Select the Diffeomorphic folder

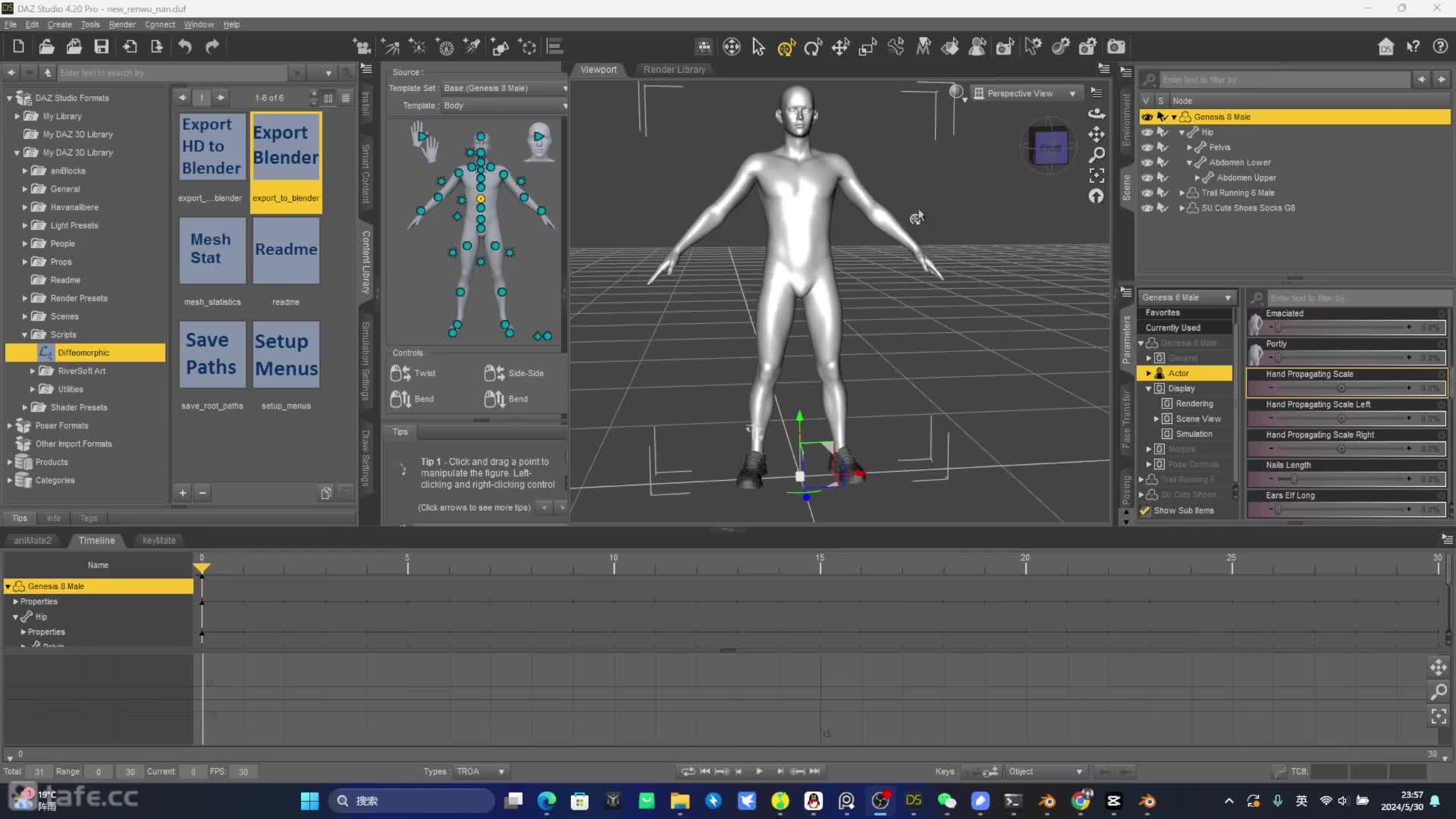point(85,353)
